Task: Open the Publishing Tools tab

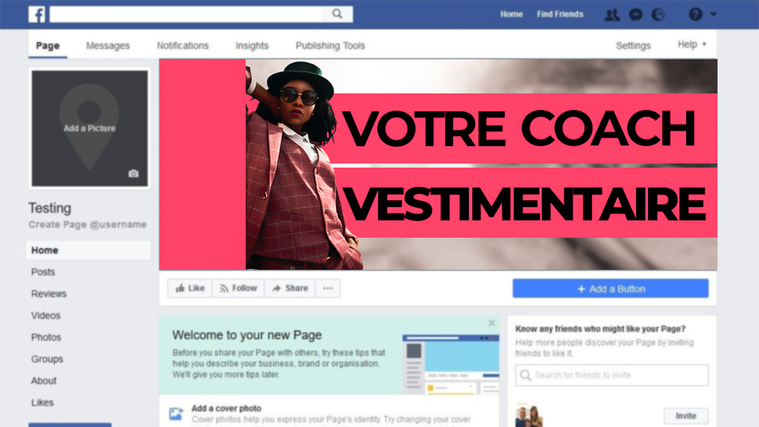Action: point(330,46)
